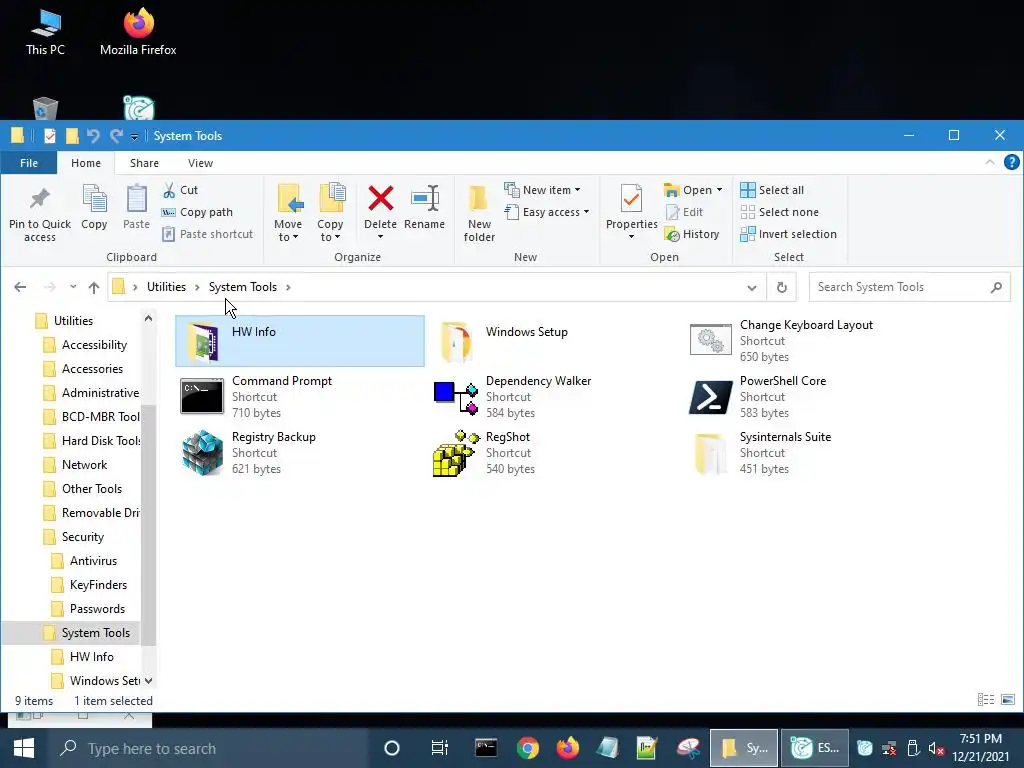Click the Search System Tools field
Viewport: 1024px width, 768px height.
tap(909, 287)
